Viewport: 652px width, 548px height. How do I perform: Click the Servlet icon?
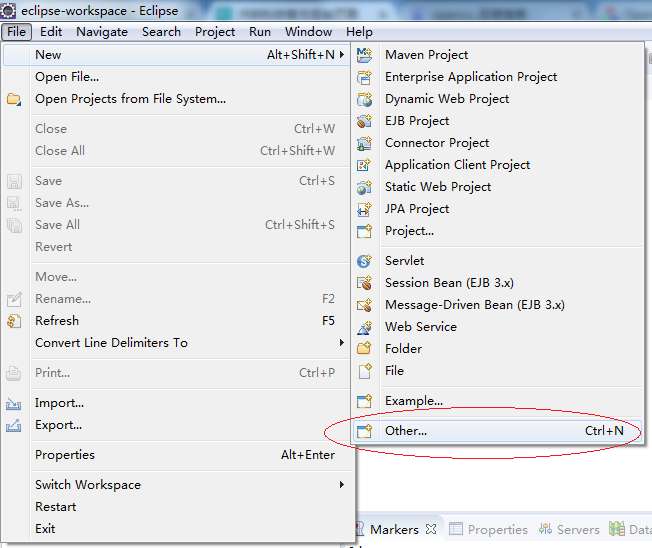pyautogui.click(x=364, y=261)
